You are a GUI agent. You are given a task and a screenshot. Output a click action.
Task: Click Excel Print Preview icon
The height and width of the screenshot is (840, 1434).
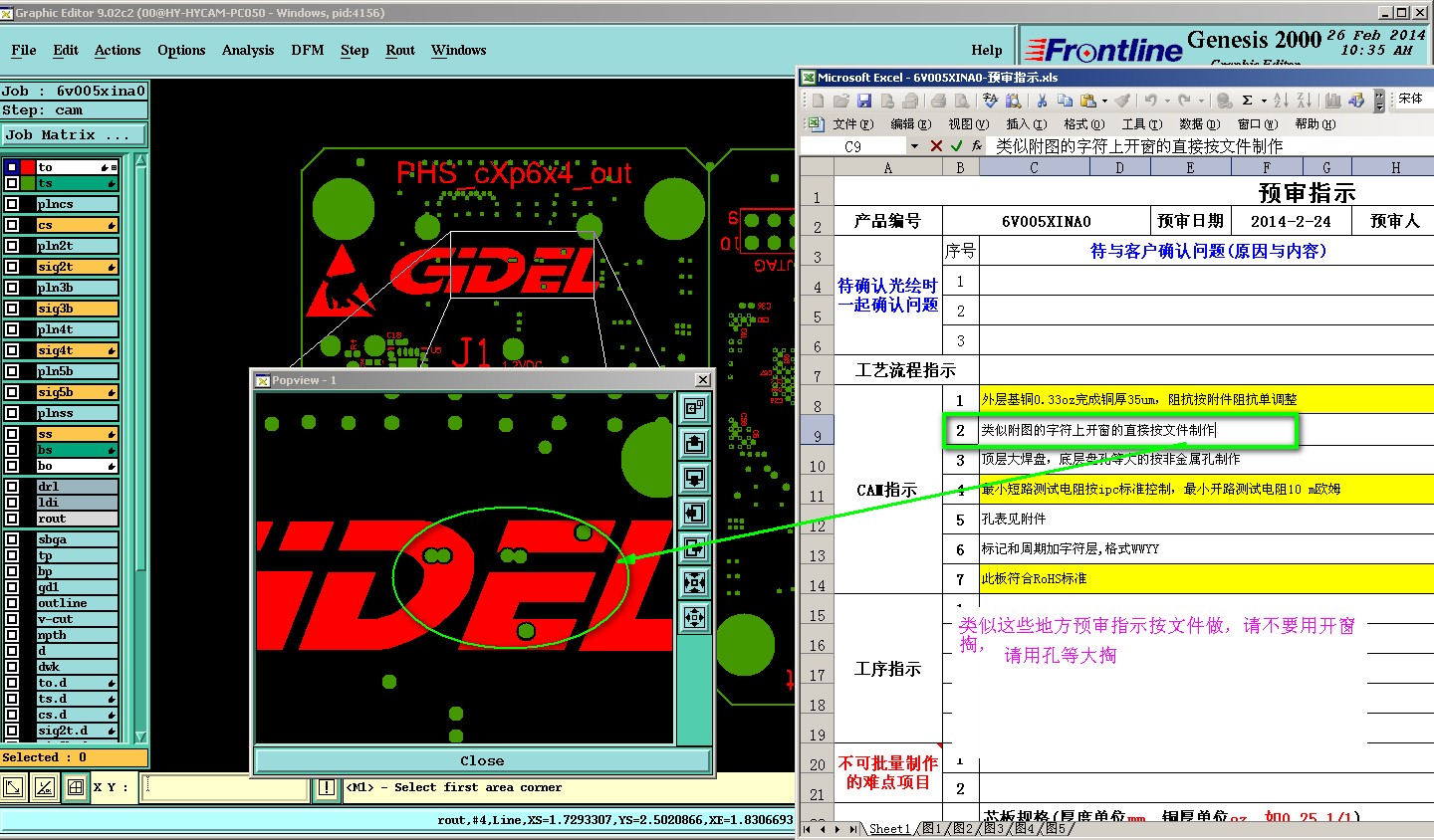(x=961, y=101)
